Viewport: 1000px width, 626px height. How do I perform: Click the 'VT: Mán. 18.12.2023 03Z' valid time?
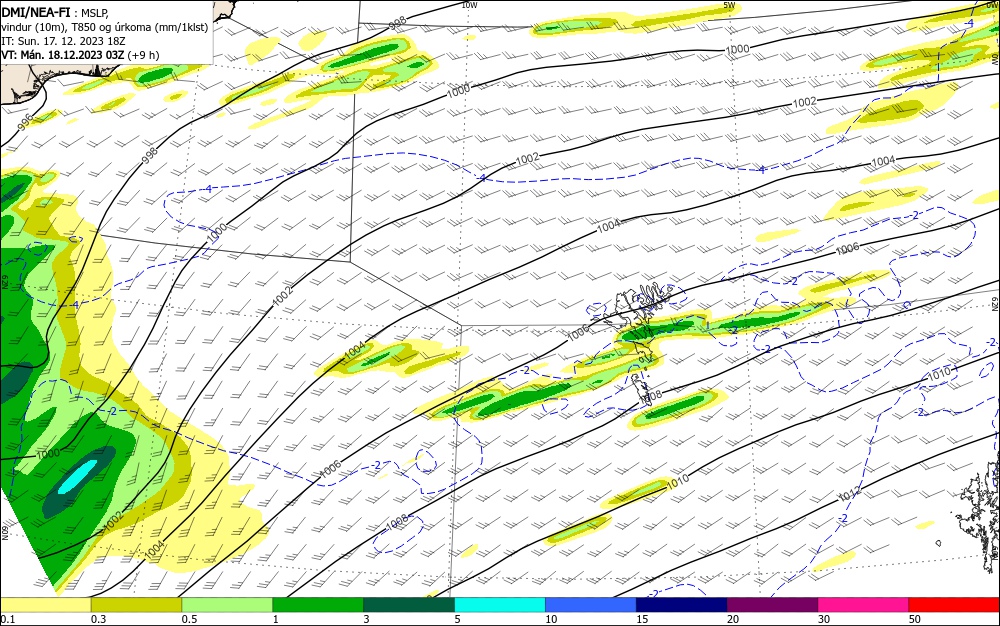pos(62,55)
